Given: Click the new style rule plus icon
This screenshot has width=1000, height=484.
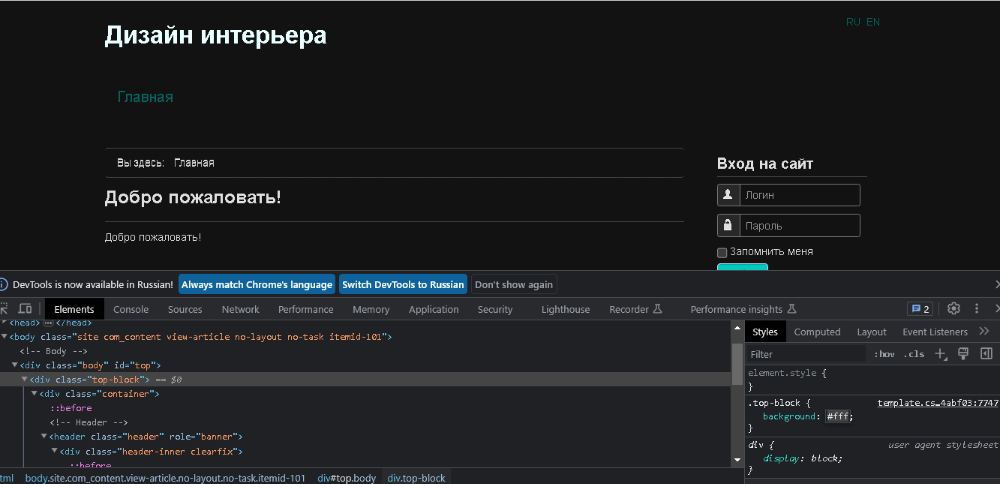Looking at the screenshot, I should pyautogui.click(x=940, y=354).
